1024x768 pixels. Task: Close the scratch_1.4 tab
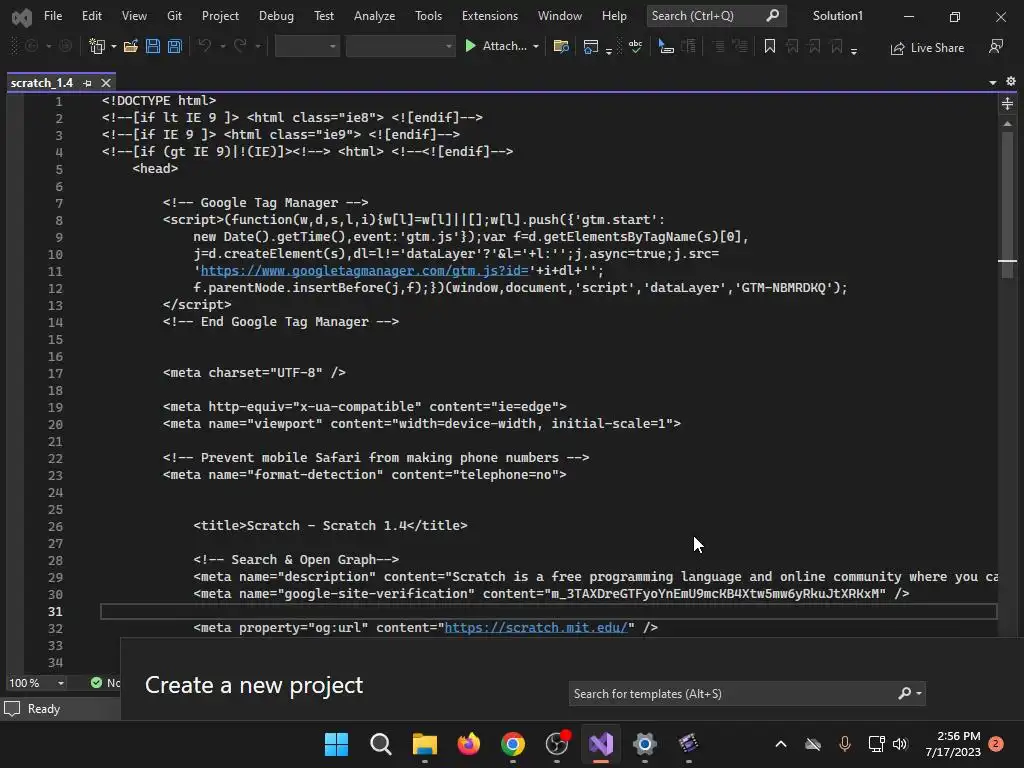pyautogui.click(x=106, y=83)
